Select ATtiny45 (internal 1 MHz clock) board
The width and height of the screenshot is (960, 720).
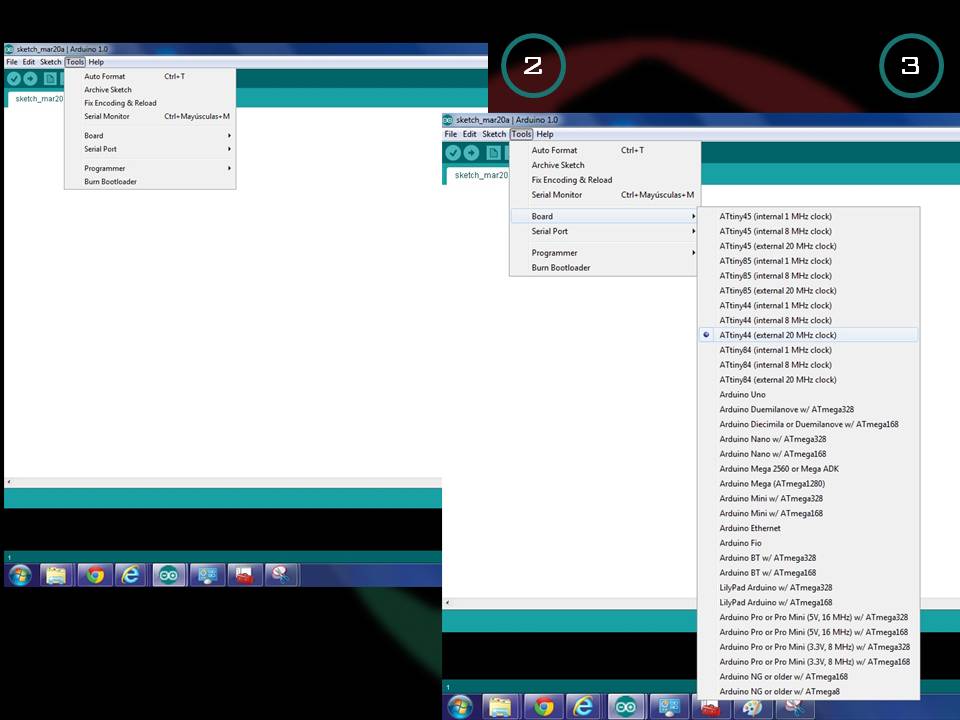(808, 216)
